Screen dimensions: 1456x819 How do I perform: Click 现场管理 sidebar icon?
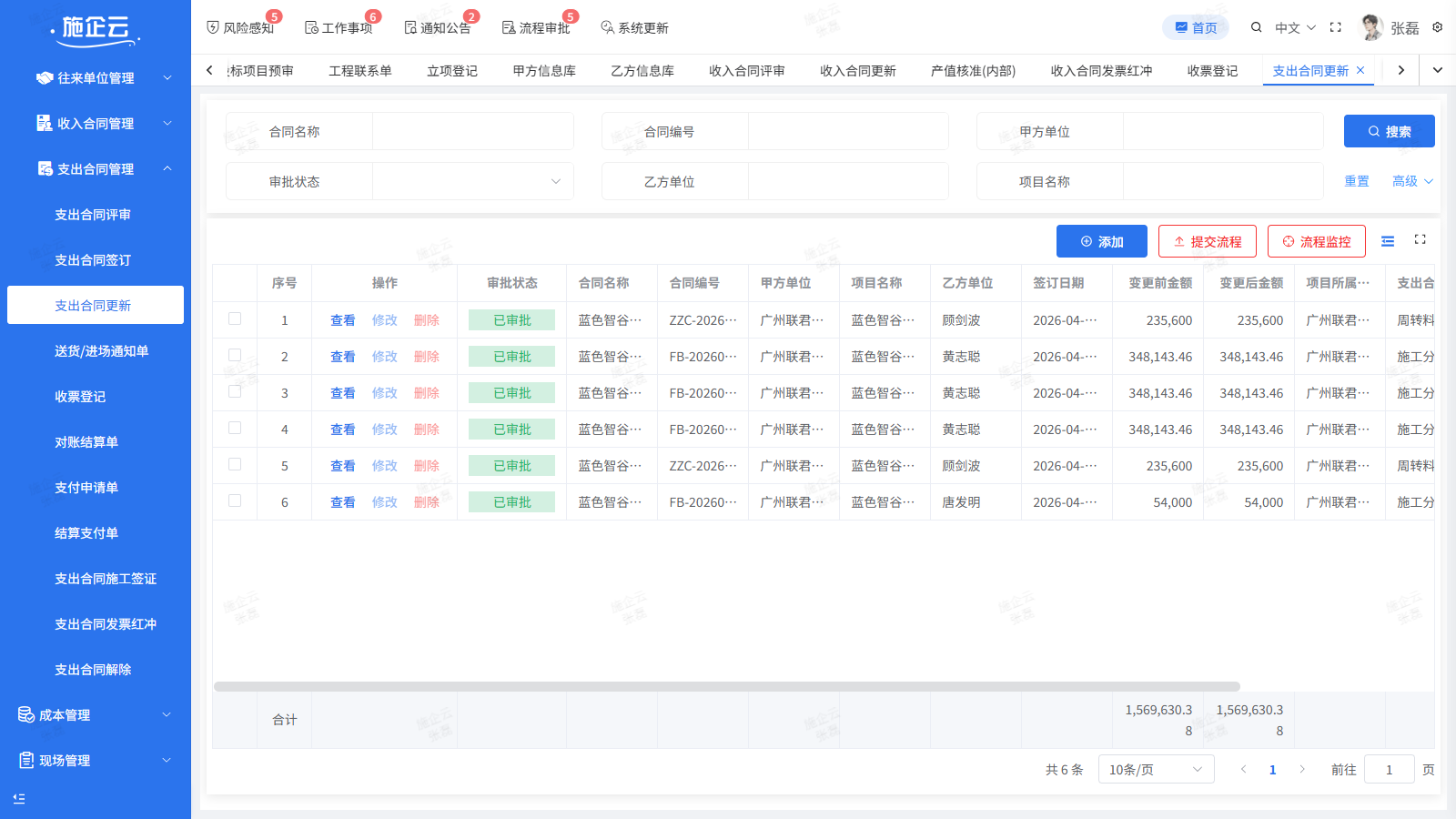click(x=26, y=760)
